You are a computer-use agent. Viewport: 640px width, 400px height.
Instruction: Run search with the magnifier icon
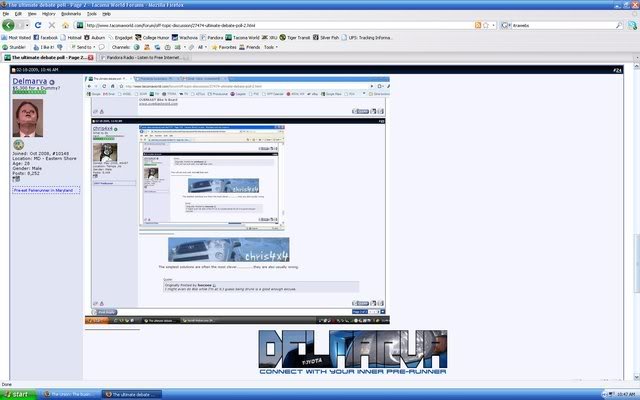[x=619, y=25]
